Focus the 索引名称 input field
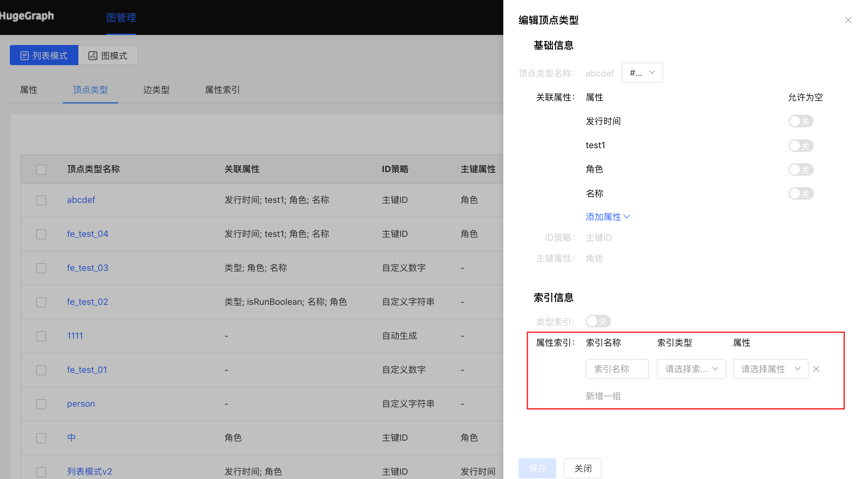 pos(617,369)
